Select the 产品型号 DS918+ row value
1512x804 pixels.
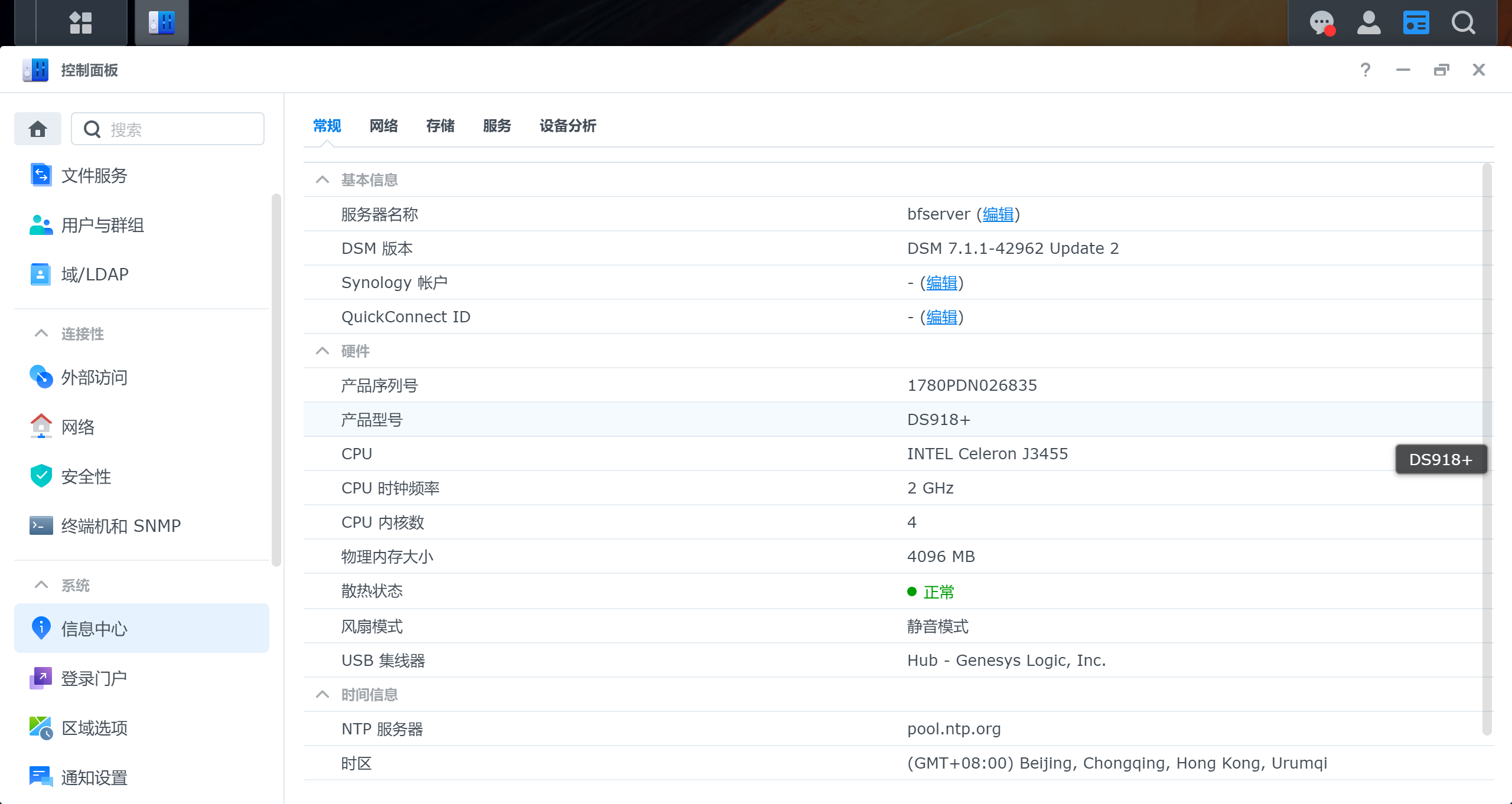click(x=939, y=420)
